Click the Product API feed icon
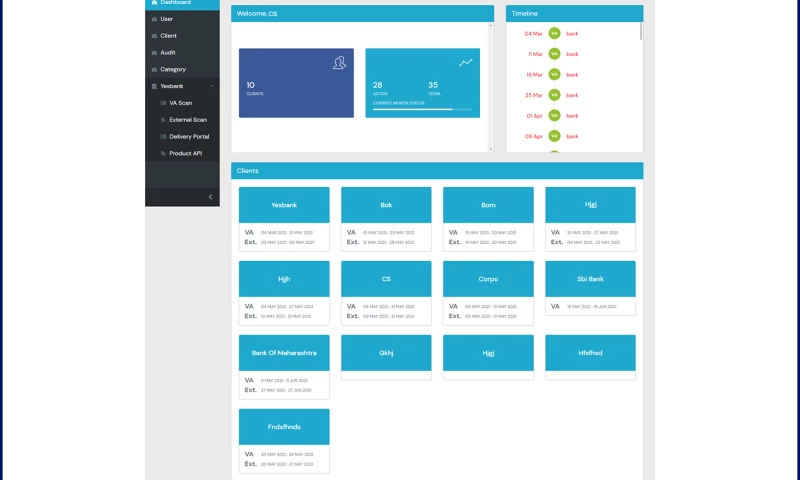This screenshot has width=800, height=480. tap(163, 154)
